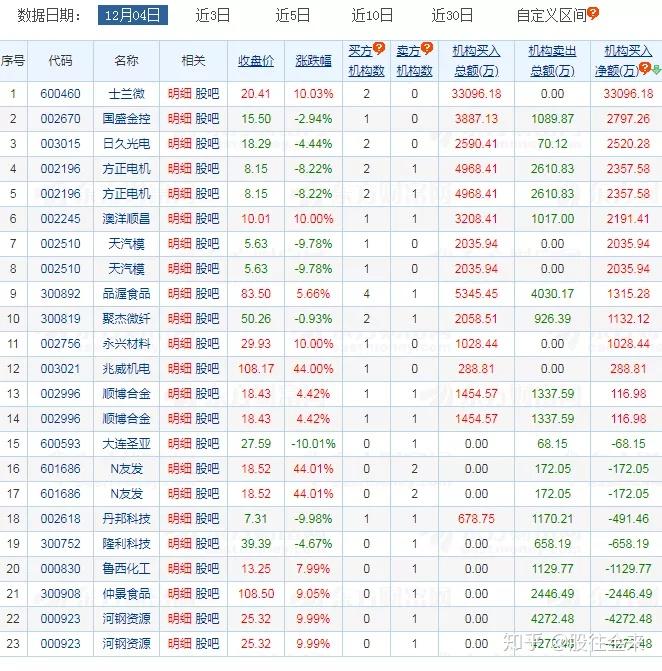
Task: Click the help icon beside 自定义区间
Action: 593,14
